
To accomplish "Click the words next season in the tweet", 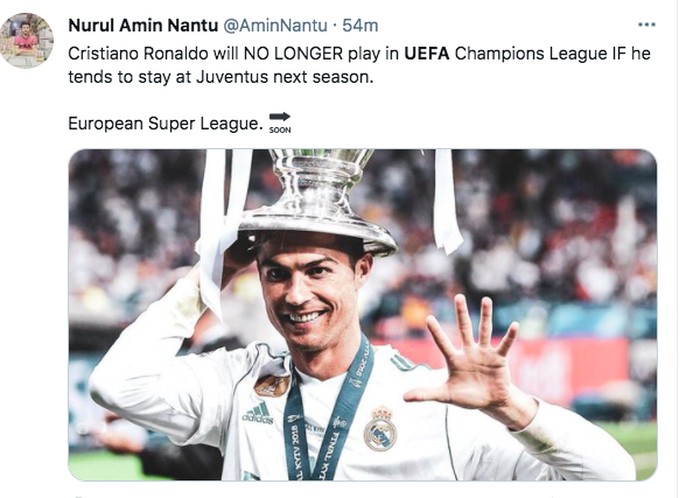I will [x=322, y=77].
